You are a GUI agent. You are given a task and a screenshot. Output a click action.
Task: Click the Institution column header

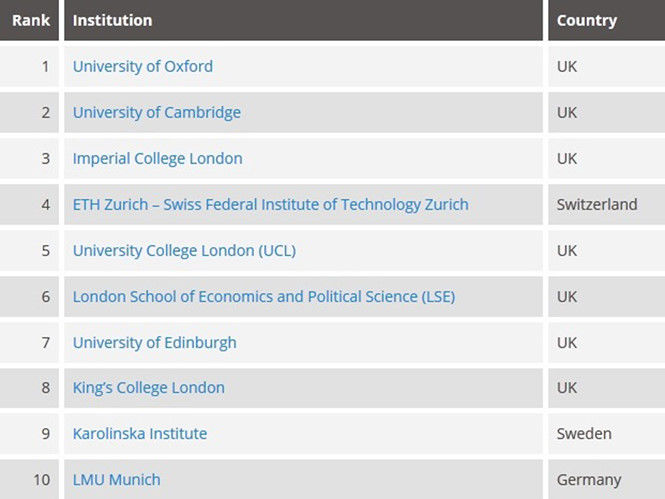tap(113, 20)
